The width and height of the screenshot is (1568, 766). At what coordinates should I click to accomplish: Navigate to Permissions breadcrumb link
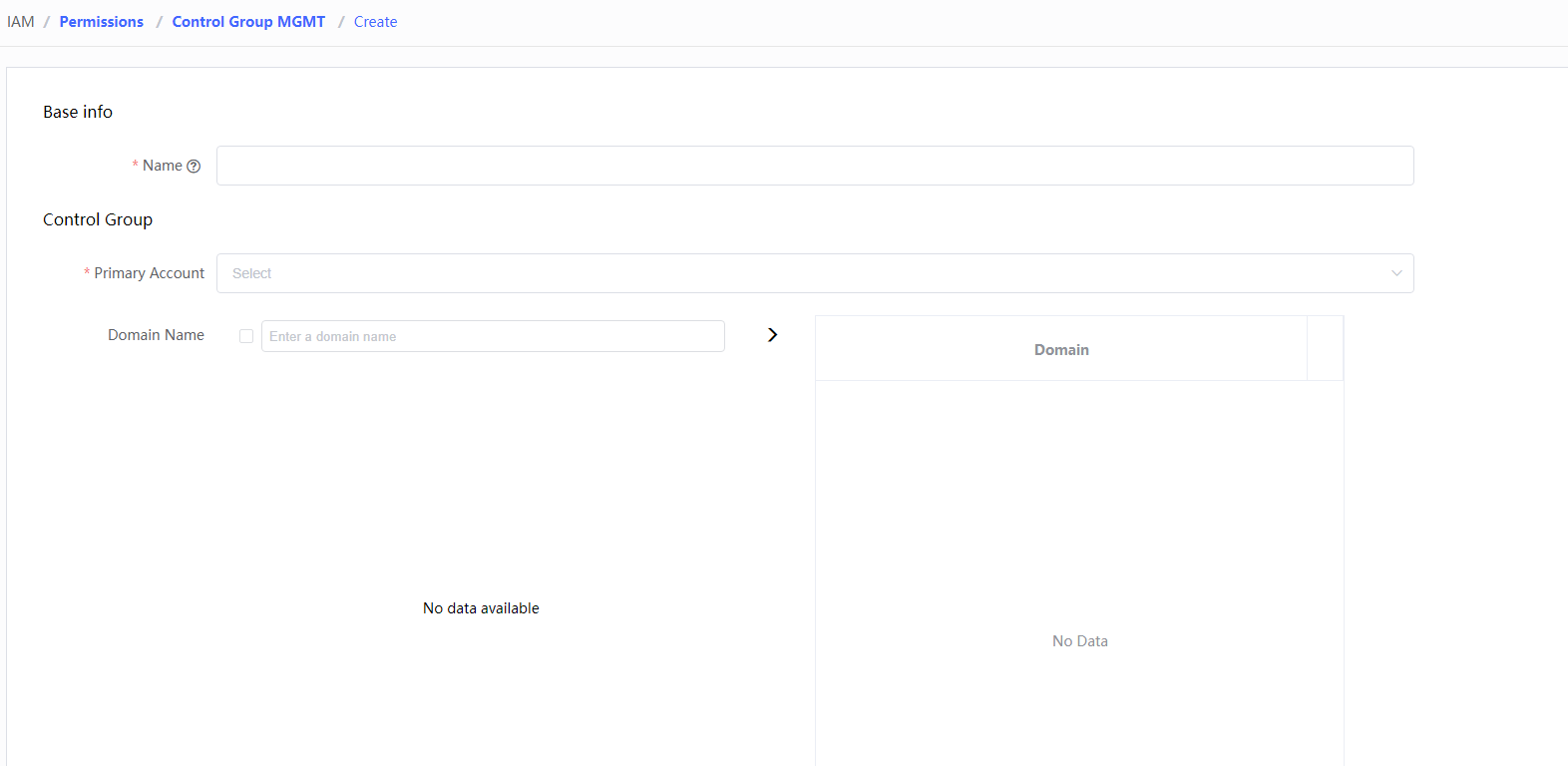tap(102, 22)
